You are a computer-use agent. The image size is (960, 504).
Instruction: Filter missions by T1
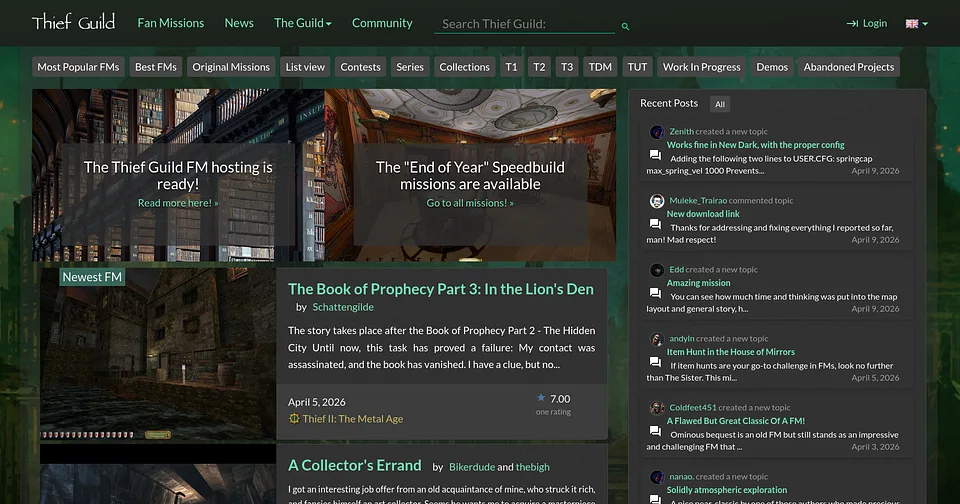pos(511,67)
